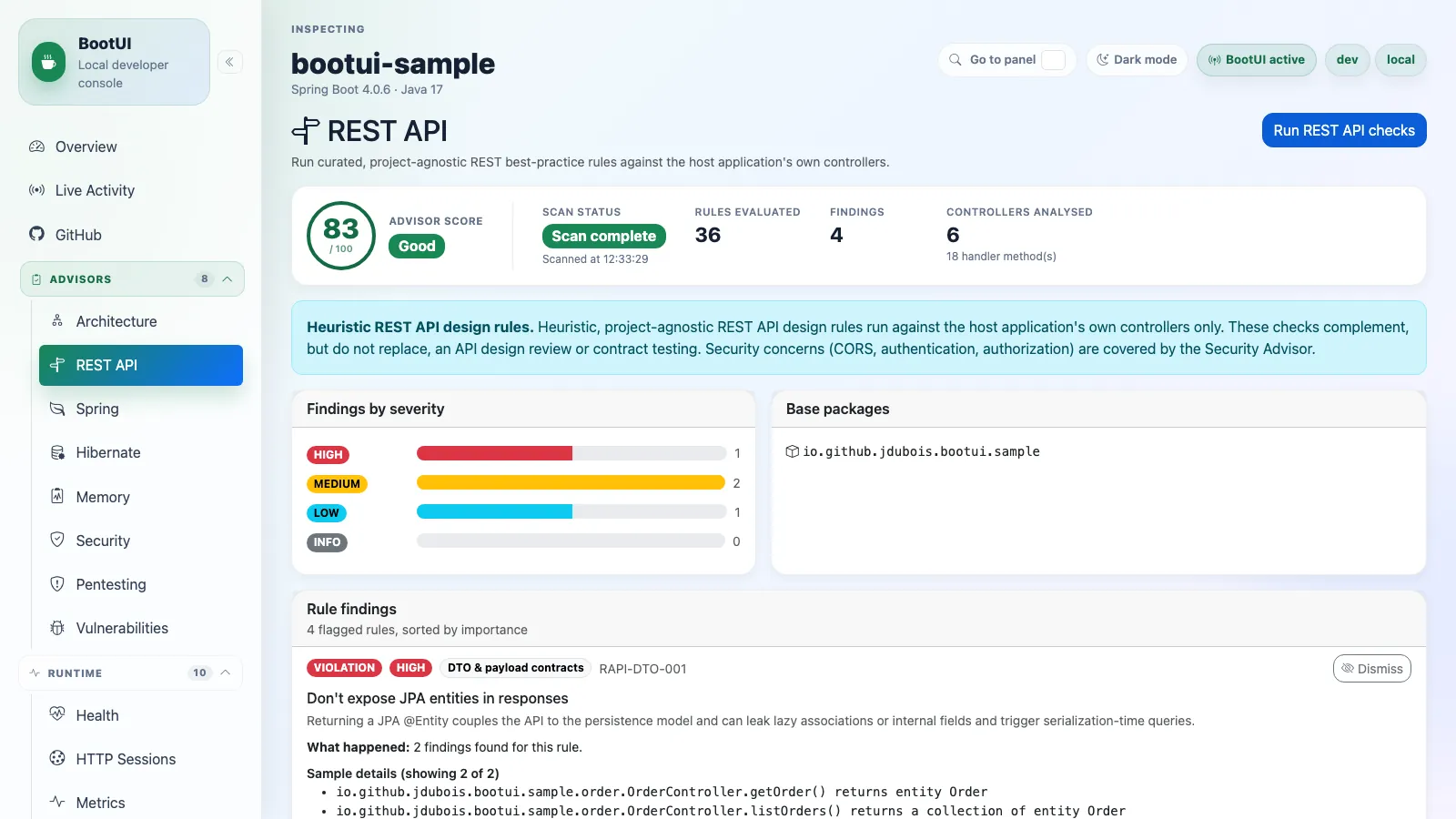
Task: Click the Rules Evaluated value 36
Action: click(708, 235)
